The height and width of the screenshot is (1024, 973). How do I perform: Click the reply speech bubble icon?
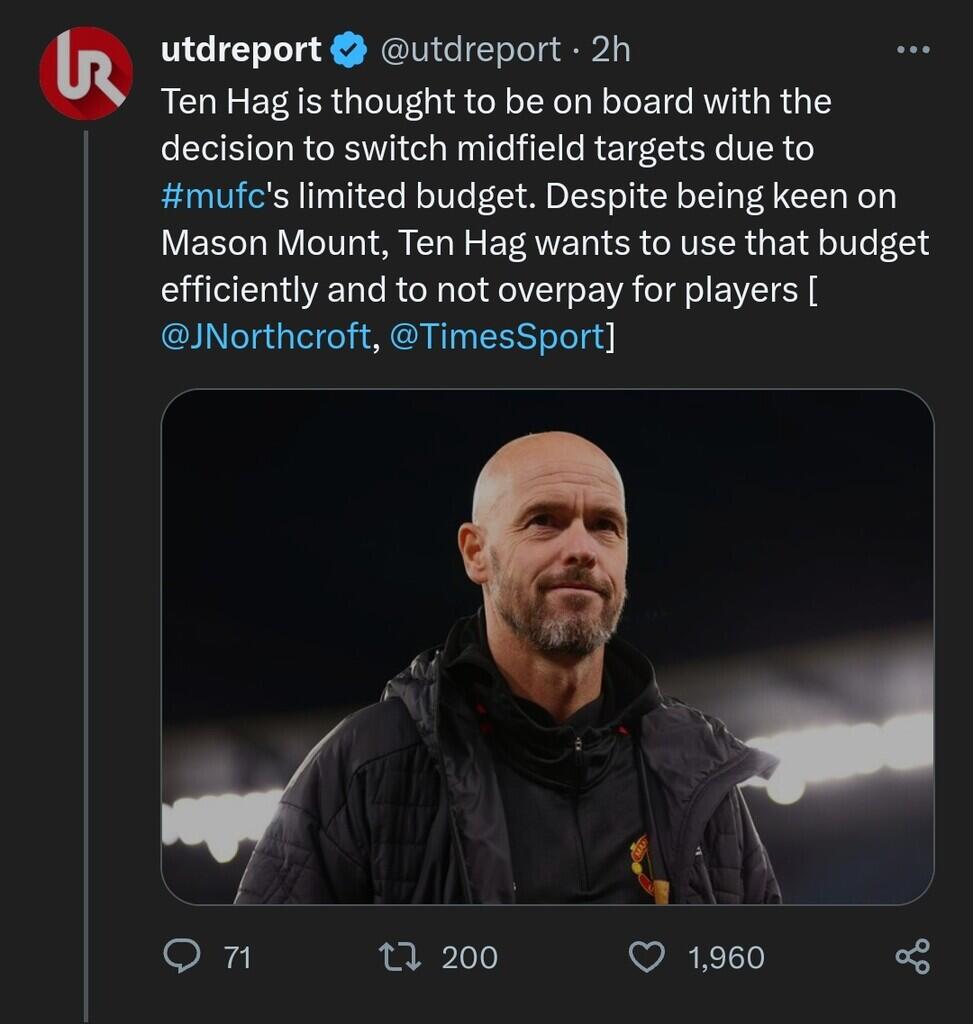coord(181,957)
